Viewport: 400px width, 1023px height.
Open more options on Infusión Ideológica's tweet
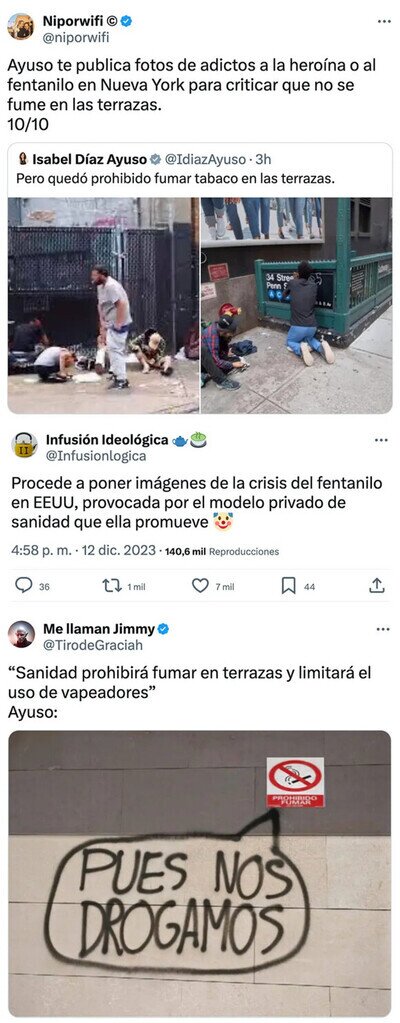[382, 440]
